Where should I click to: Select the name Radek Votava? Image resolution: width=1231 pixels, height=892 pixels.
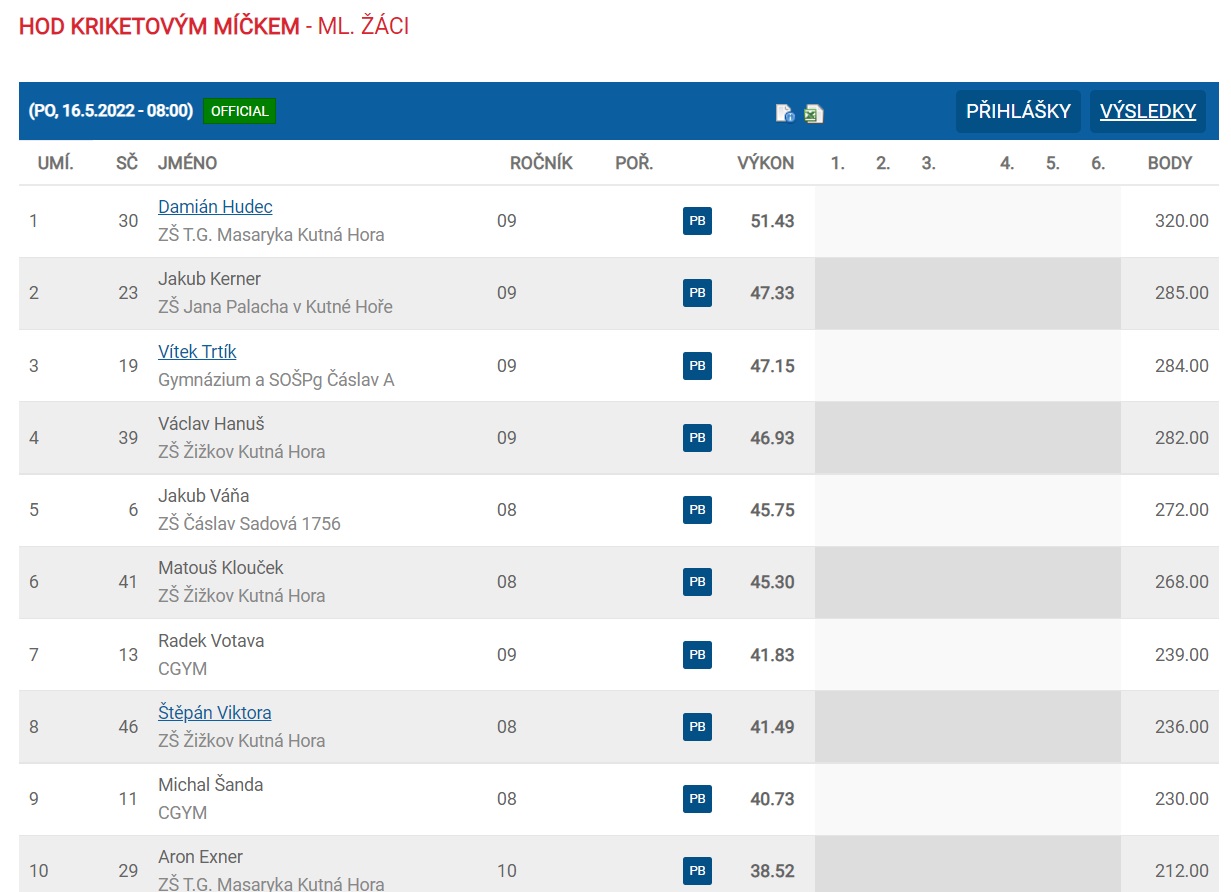pyautogui.click(x=211, y=641)
